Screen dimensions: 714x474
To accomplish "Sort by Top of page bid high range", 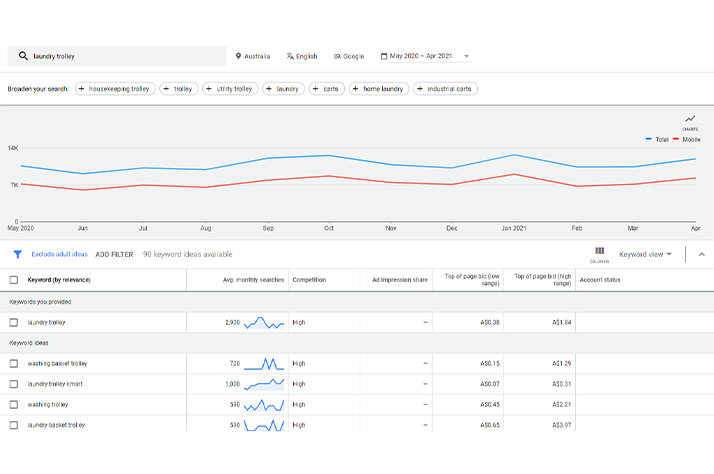I will tap(542, 280).
